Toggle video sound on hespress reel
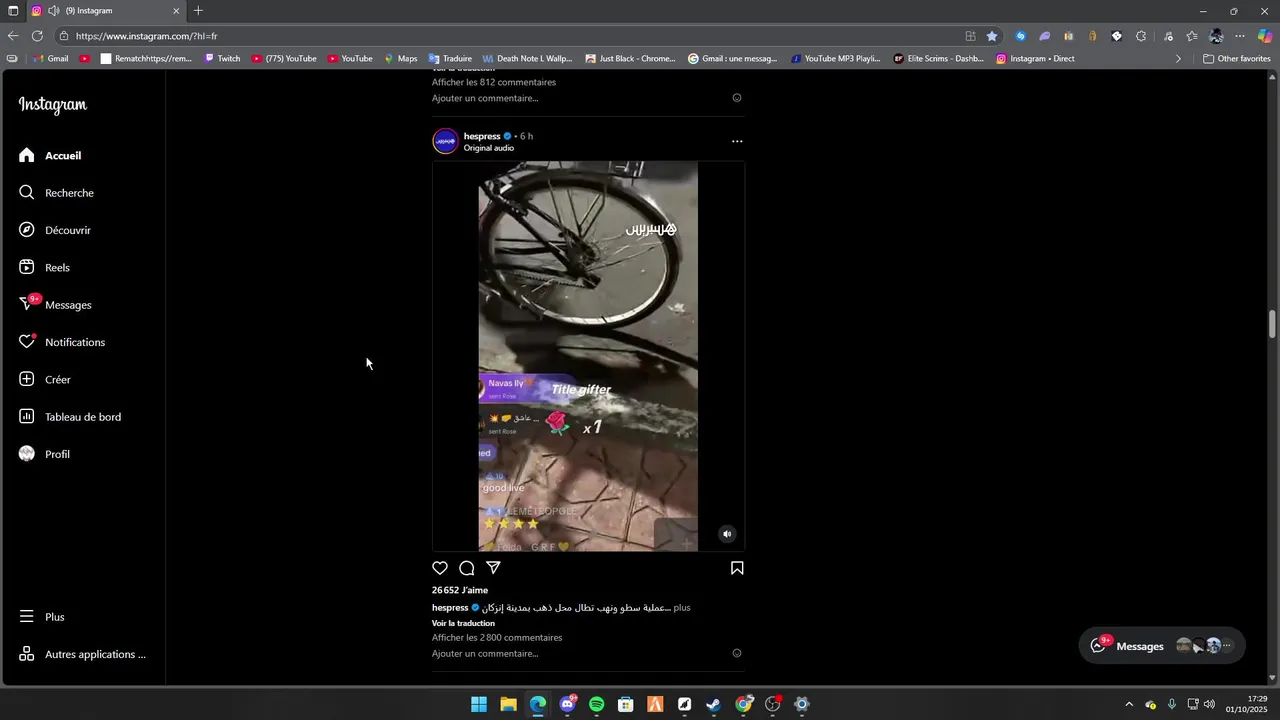Image resolution: width=1280 pixels, height=720 pixels. click(727, 534)
